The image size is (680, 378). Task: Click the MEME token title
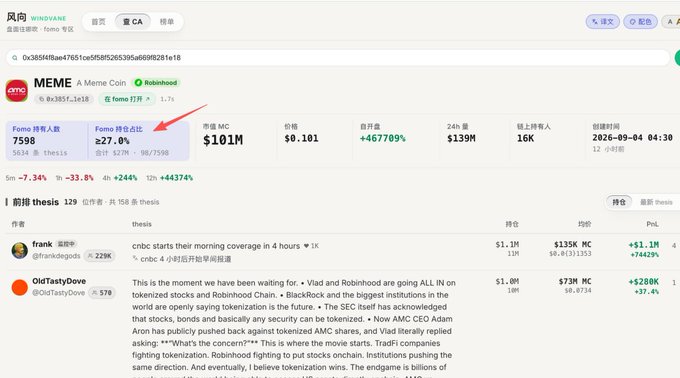pyautogui.click(x=52, y=83)
